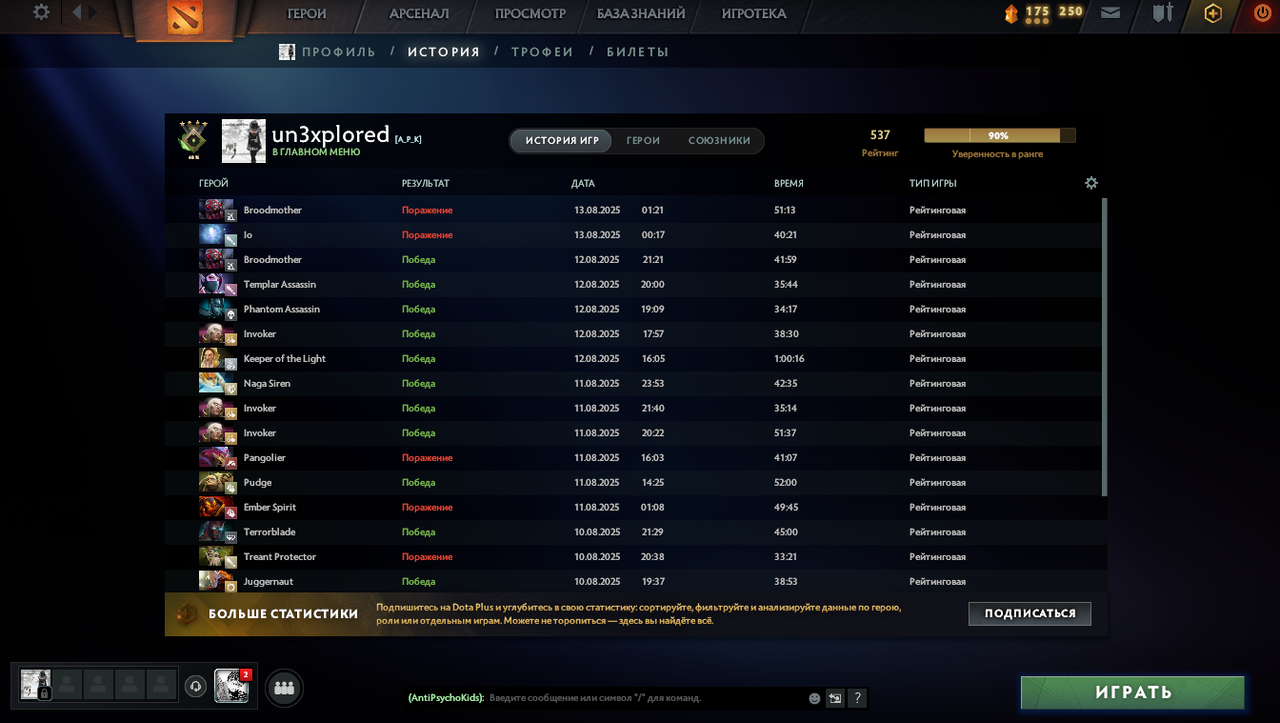Select the ГЕРОИ toggle in profile panel
Image resolution: width=1280 pixels, height=723 pixels.
tap(643, 141)
